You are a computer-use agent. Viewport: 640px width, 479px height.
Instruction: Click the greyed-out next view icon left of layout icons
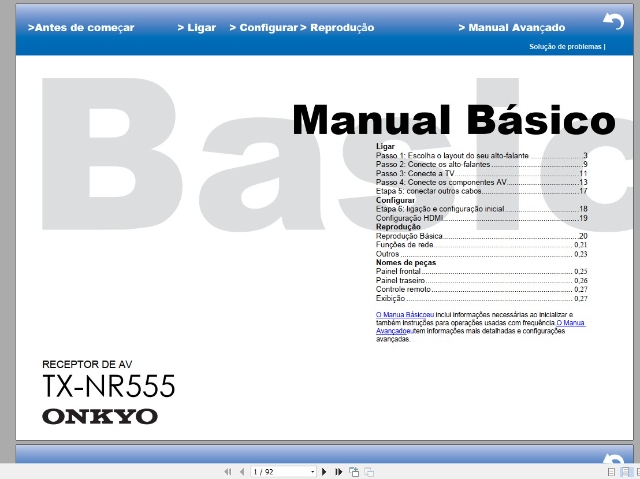(x=369, y=472)
